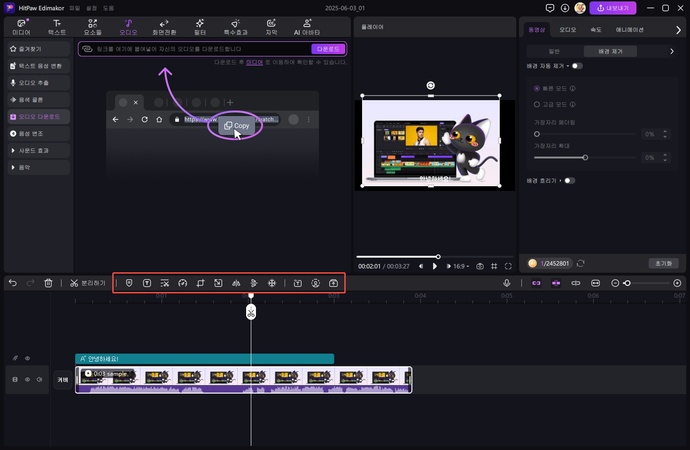690x450 pixels.
Task: Click the undo arrow in timeline toolbar
Action: 12,284
